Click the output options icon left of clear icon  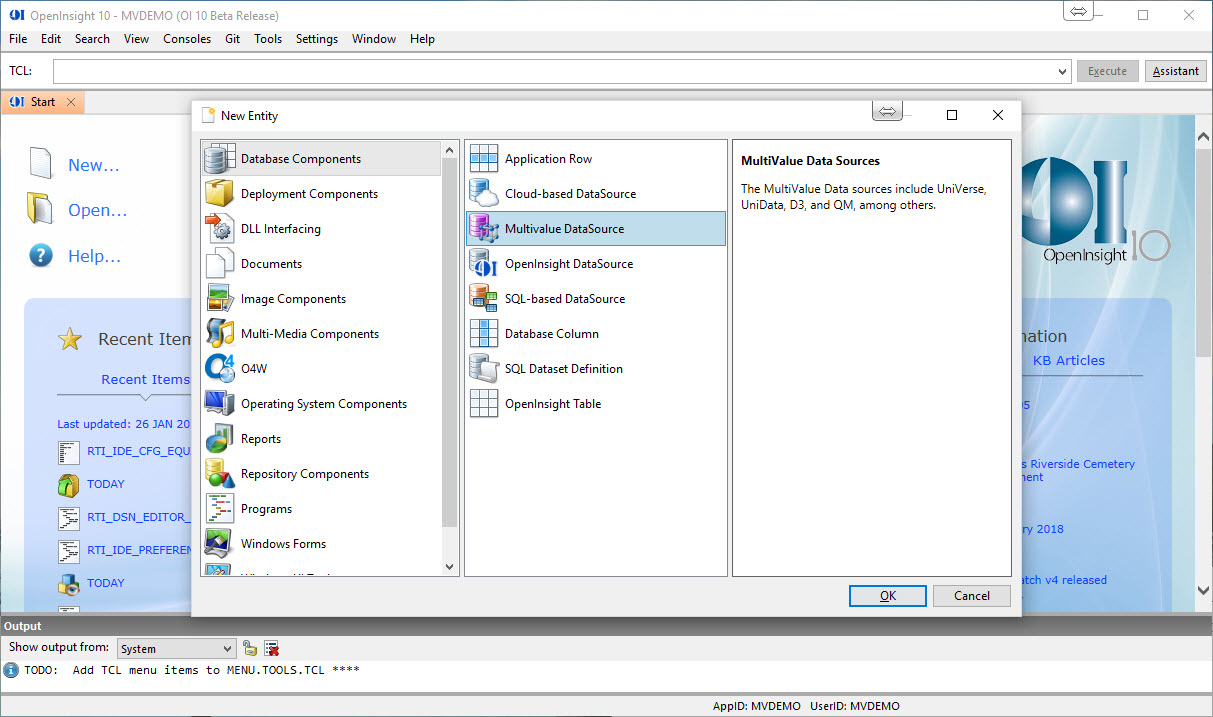249,648
